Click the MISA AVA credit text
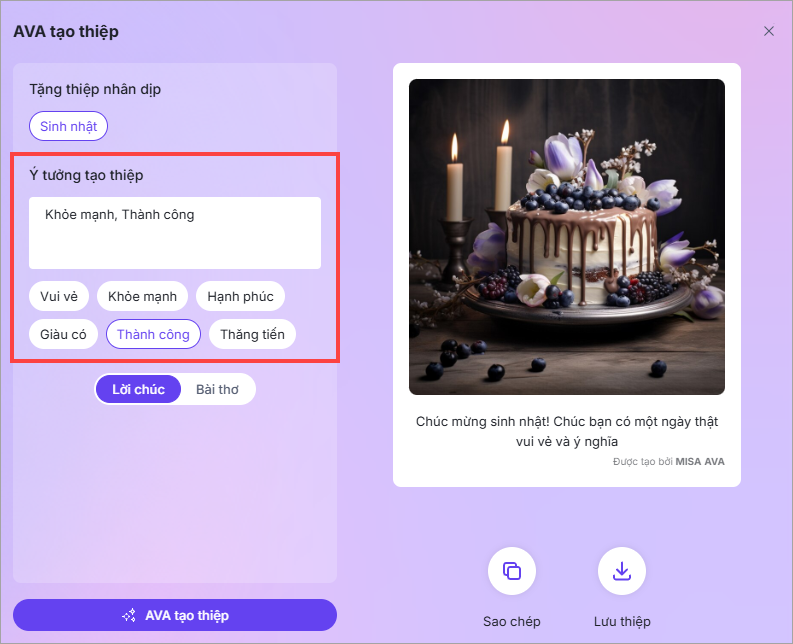The width and height of the screenshot is (793, 644). pyautogui.click(x=700, y=461)
